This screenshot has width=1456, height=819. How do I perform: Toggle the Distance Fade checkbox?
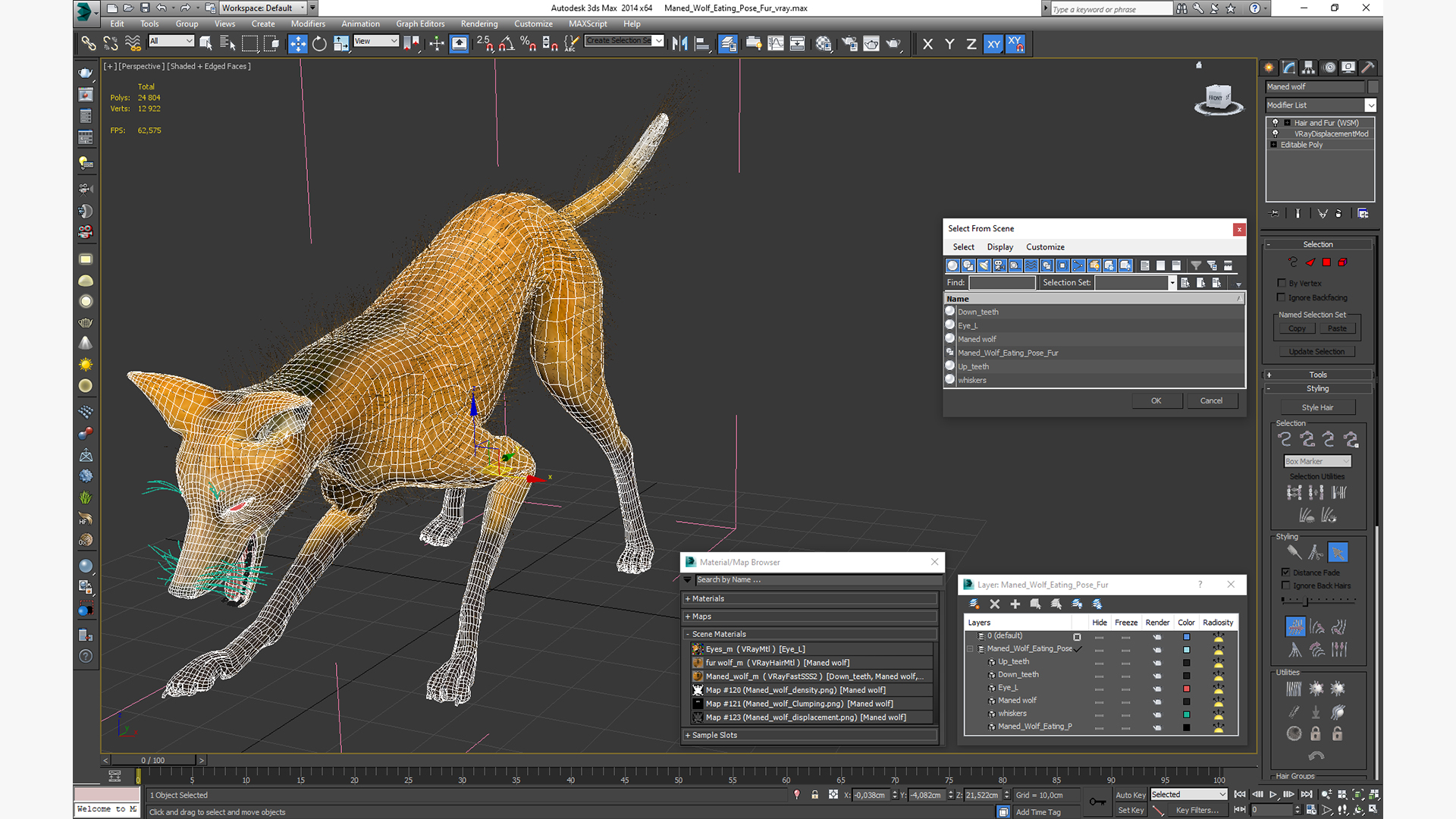[x=1286, y=573]
